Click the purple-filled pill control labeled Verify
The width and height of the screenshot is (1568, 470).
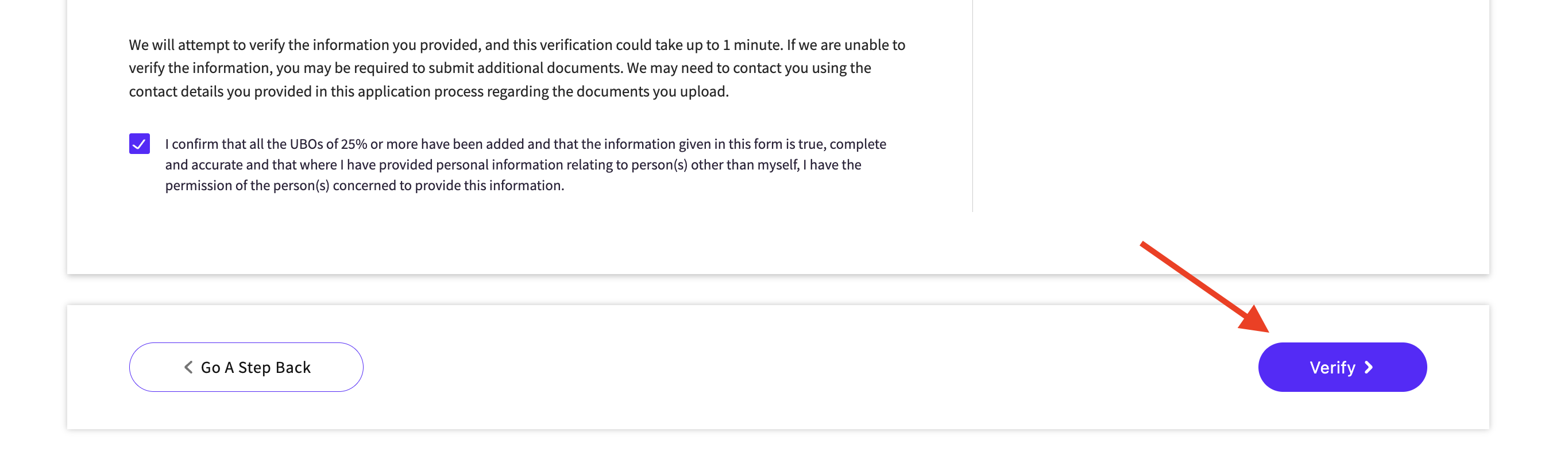coord(1342,367)
